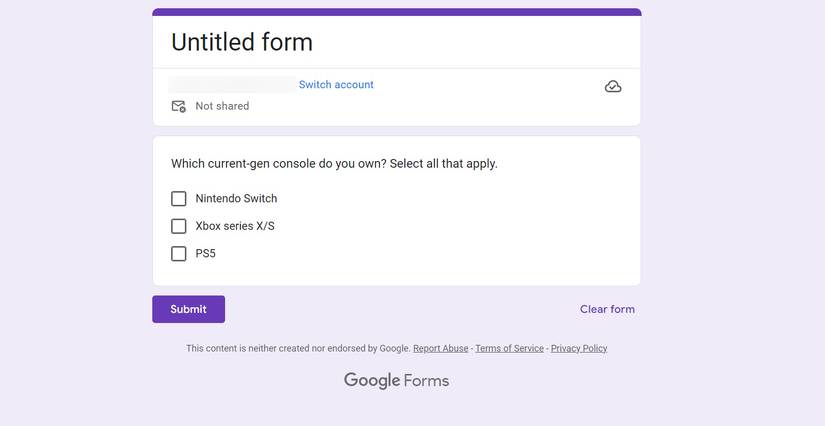Click the Xbox series X/S label text
This screenshot has width=825, height=426.
pos(235,226)
